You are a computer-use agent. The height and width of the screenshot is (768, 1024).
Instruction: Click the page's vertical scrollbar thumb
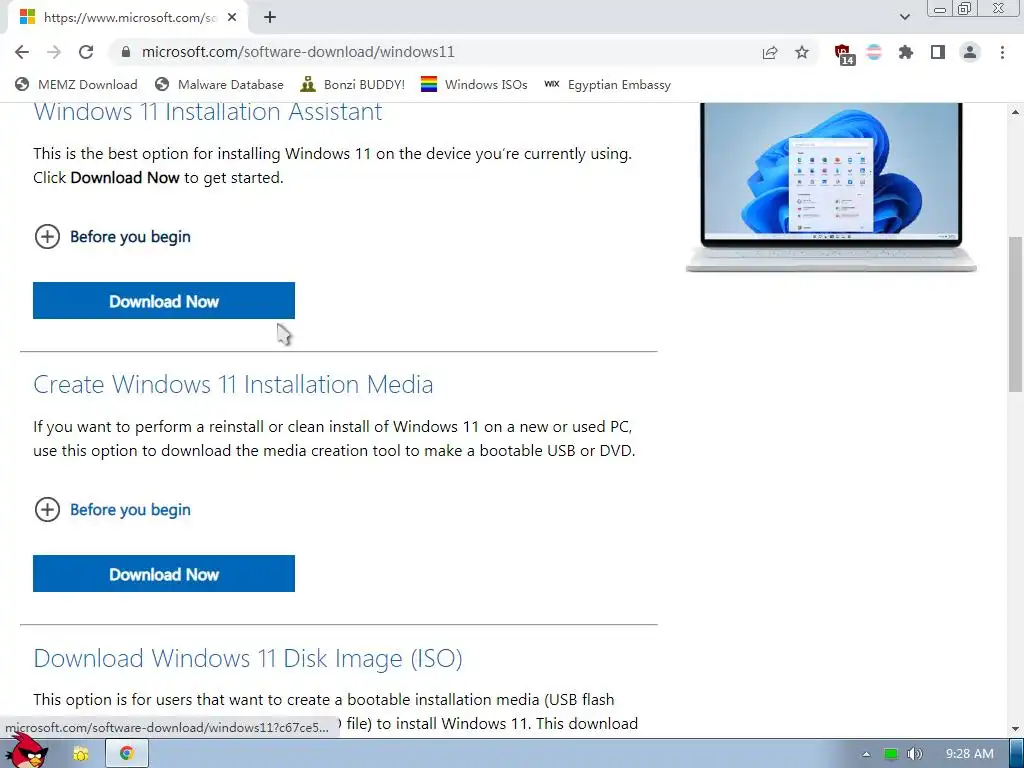point(1015,313)
